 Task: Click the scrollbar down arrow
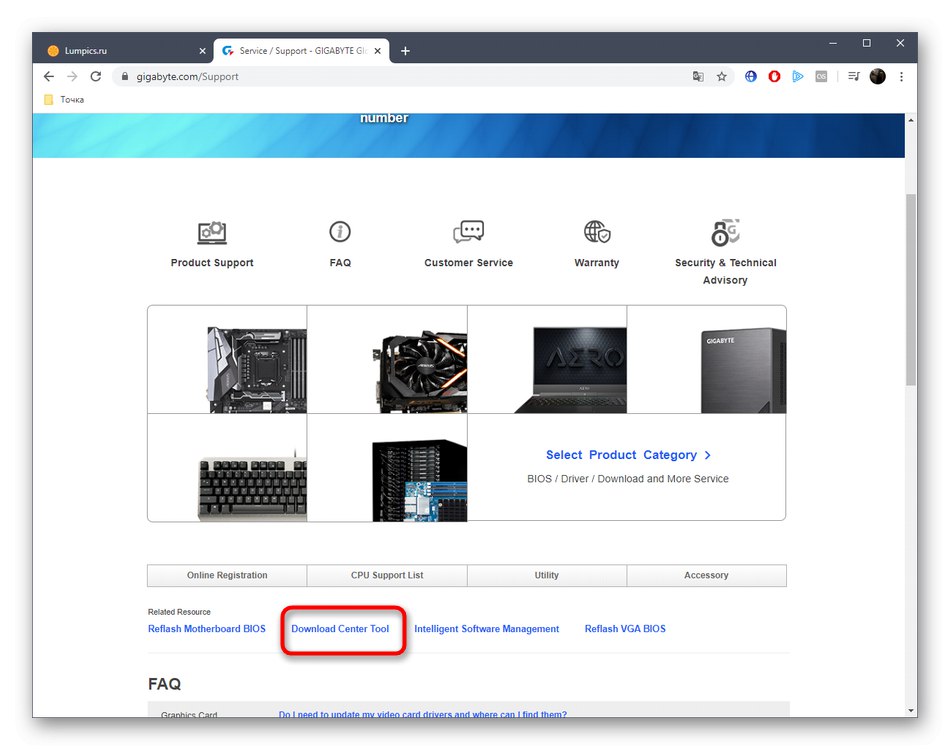(x=911, y=711)
